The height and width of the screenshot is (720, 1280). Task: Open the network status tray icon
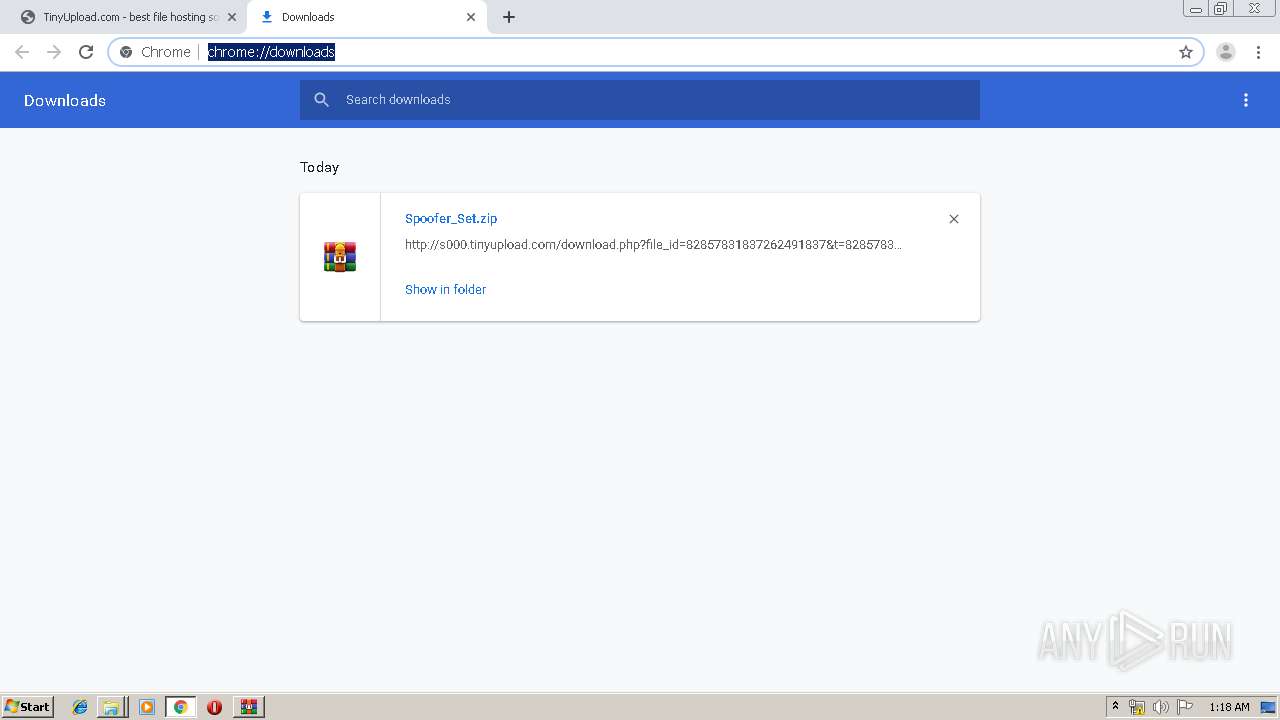[x=1137, y=707]
